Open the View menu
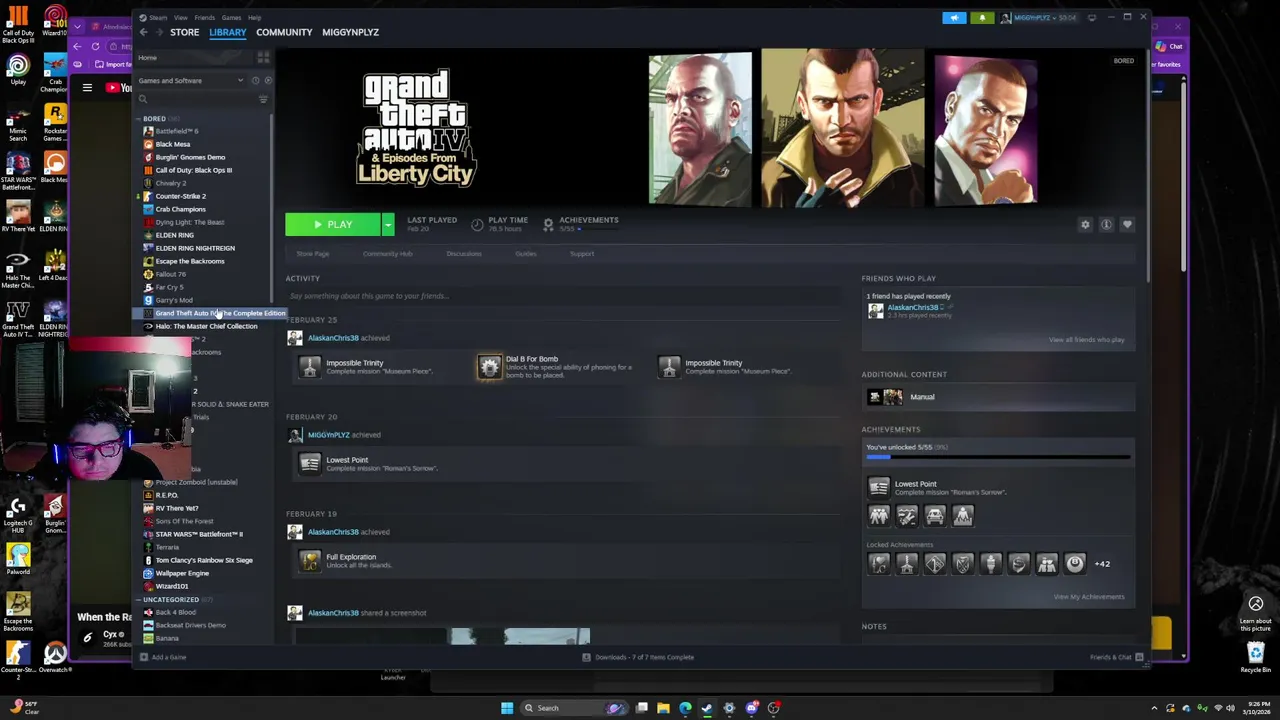Screen dimensions: 1280x720 (x=181, y=17)
